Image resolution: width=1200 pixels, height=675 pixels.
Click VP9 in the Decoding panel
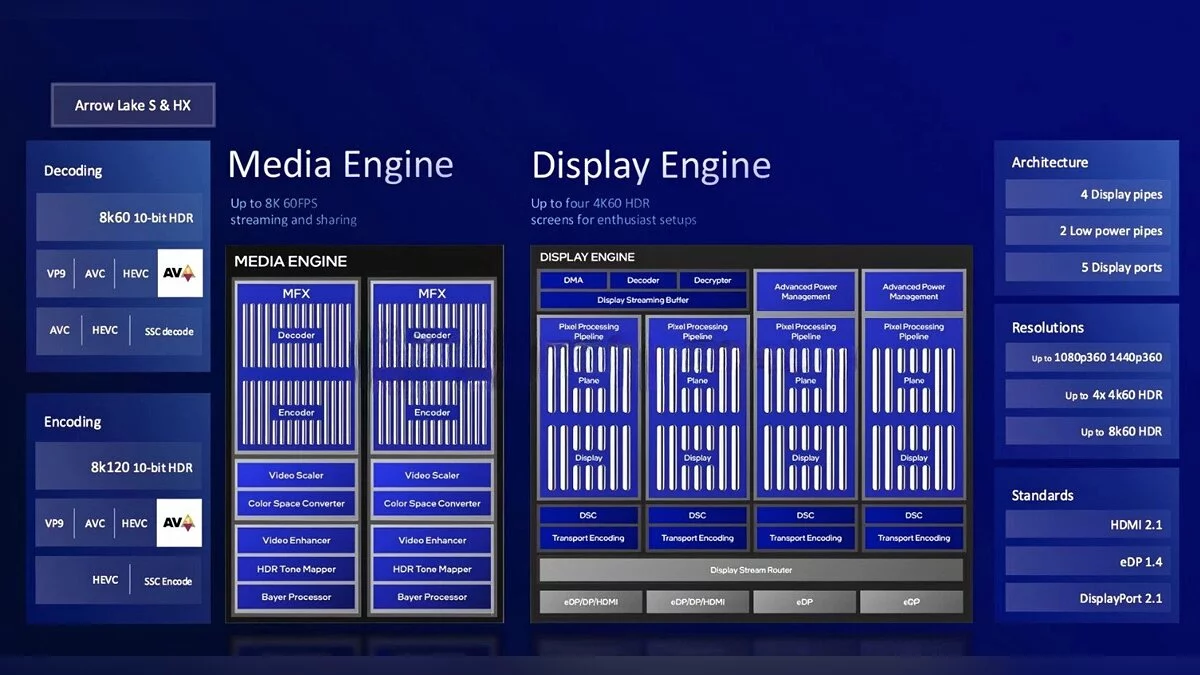[55, 273]
